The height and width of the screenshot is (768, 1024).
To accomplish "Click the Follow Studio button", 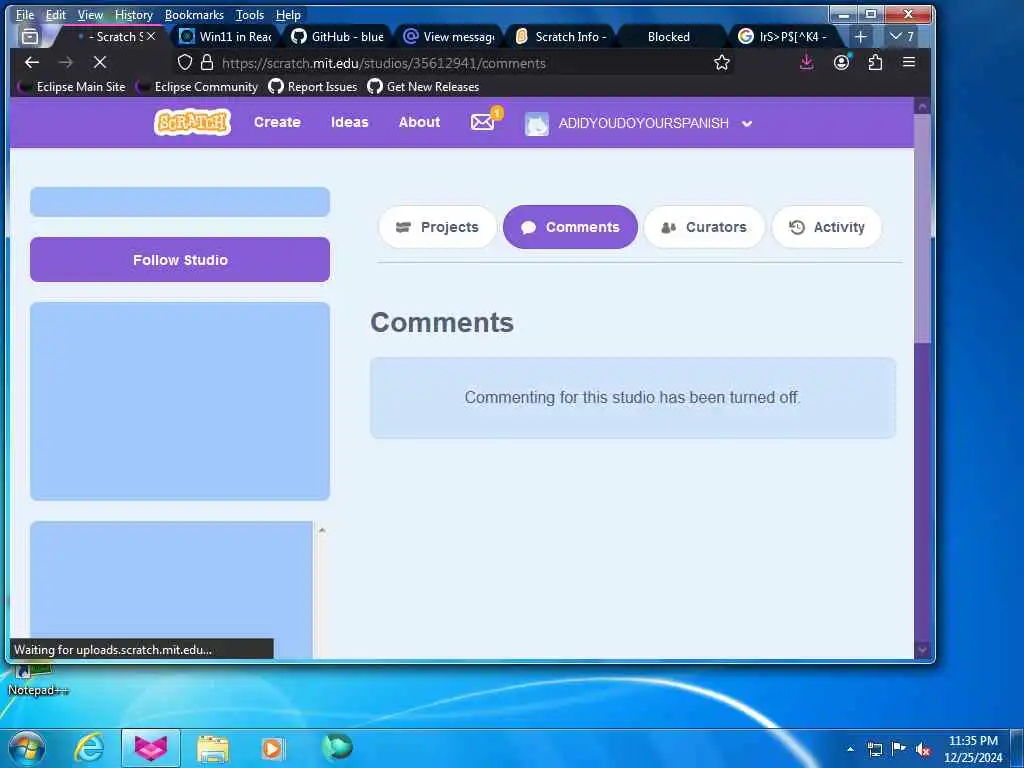I will coord(180,260).
